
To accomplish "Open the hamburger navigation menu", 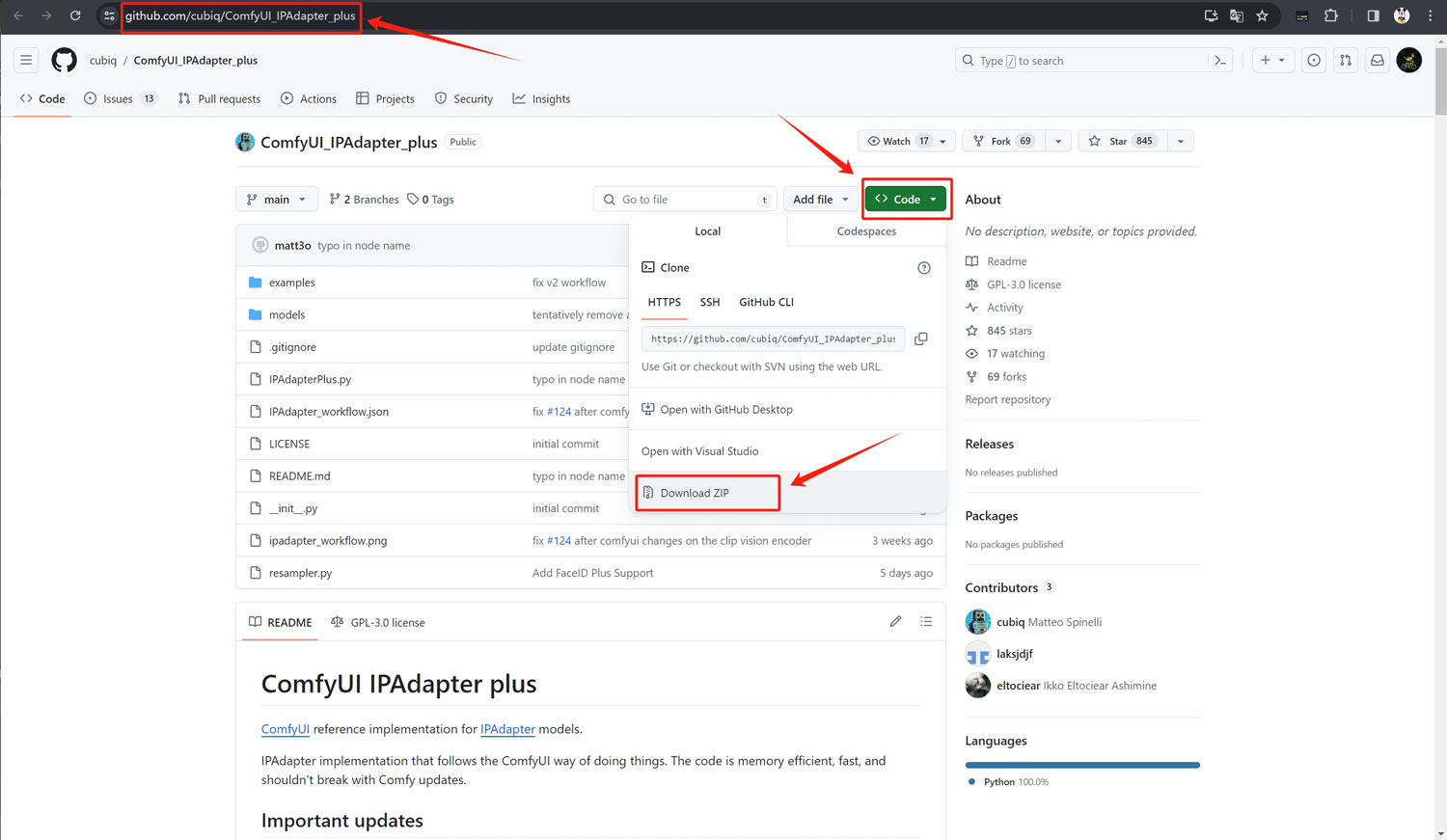I will click(x=26, y=60).
